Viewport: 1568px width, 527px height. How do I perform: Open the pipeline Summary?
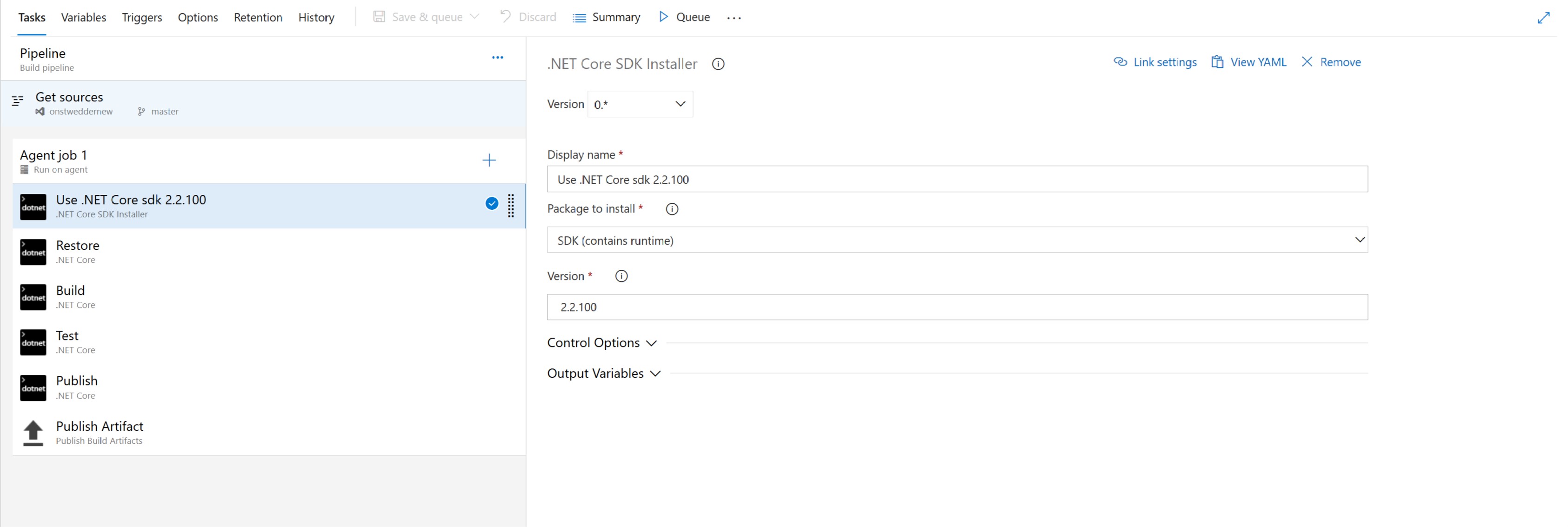tap(606, 17)
